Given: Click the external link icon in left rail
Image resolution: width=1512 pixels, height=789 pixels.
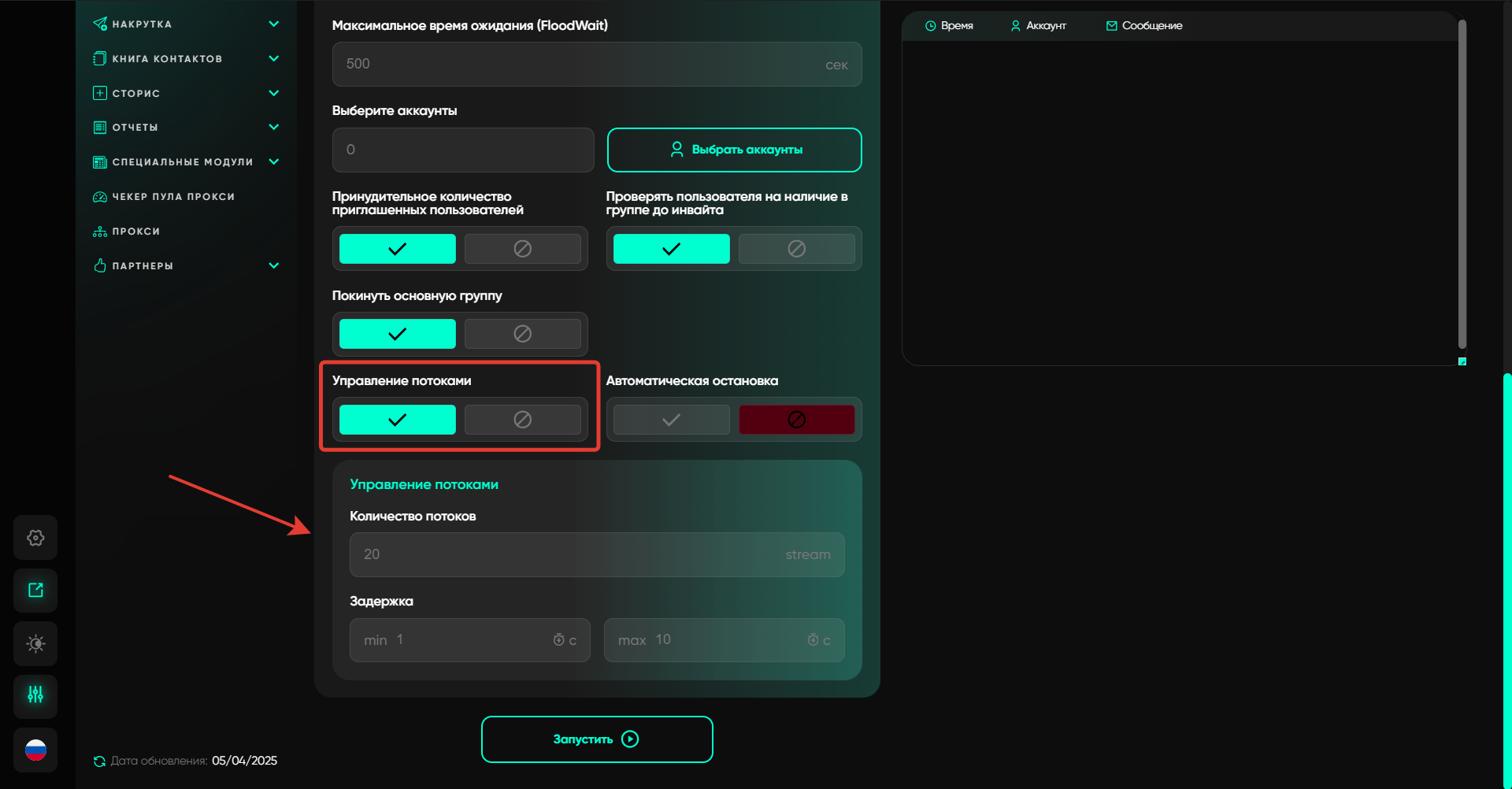Looking at the screenshot, I should click(x=35, y=591).
